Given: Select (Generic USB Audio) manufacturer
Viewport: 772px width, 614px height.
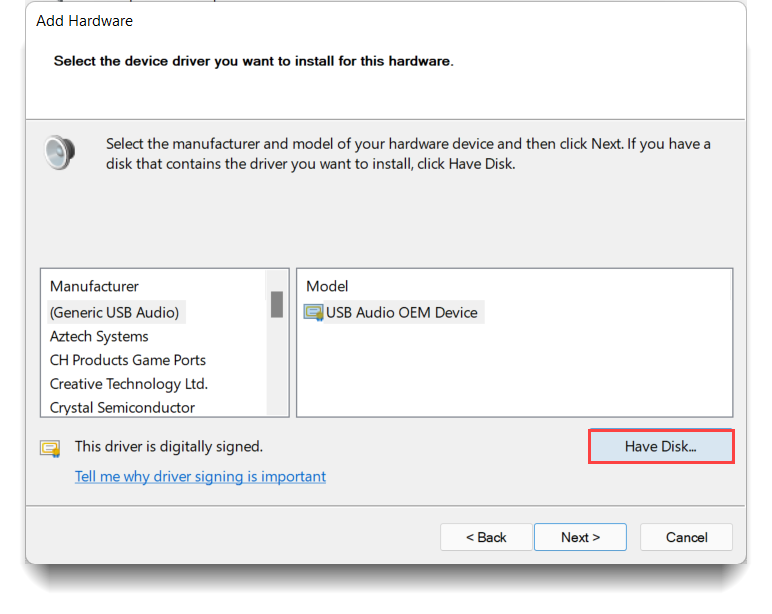Looking at the screenshot, I should 115,313.
